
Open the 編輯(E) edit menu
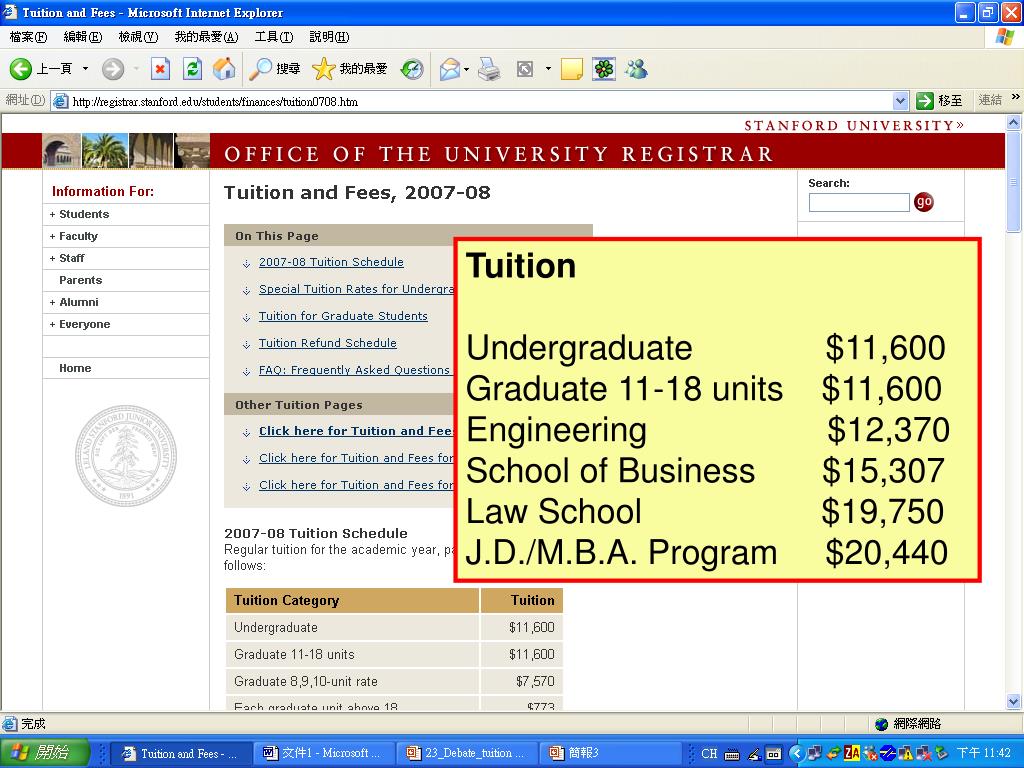point(83,37)
